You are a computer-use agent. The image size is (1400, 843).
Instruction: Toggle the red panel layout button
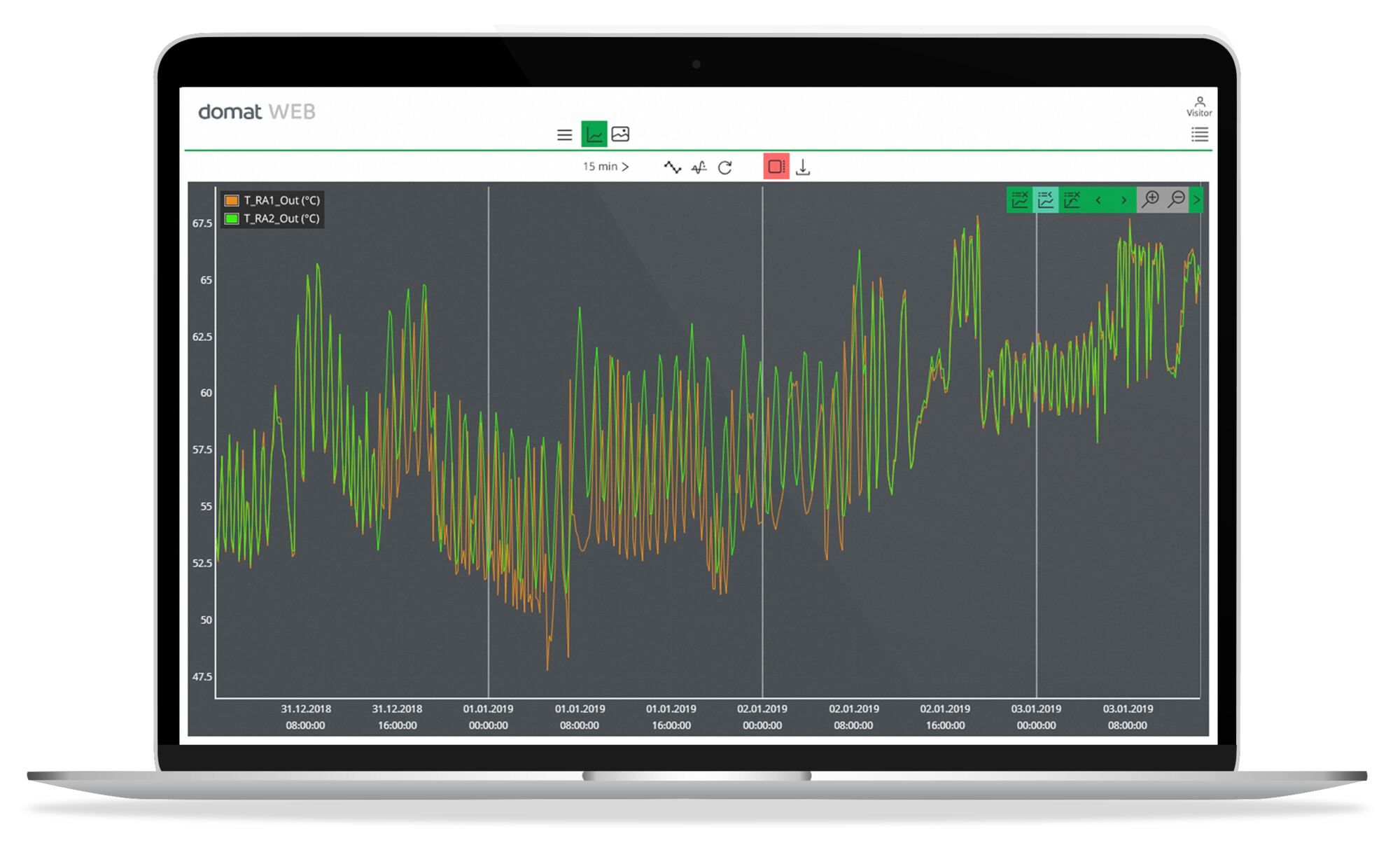[776, 167]
